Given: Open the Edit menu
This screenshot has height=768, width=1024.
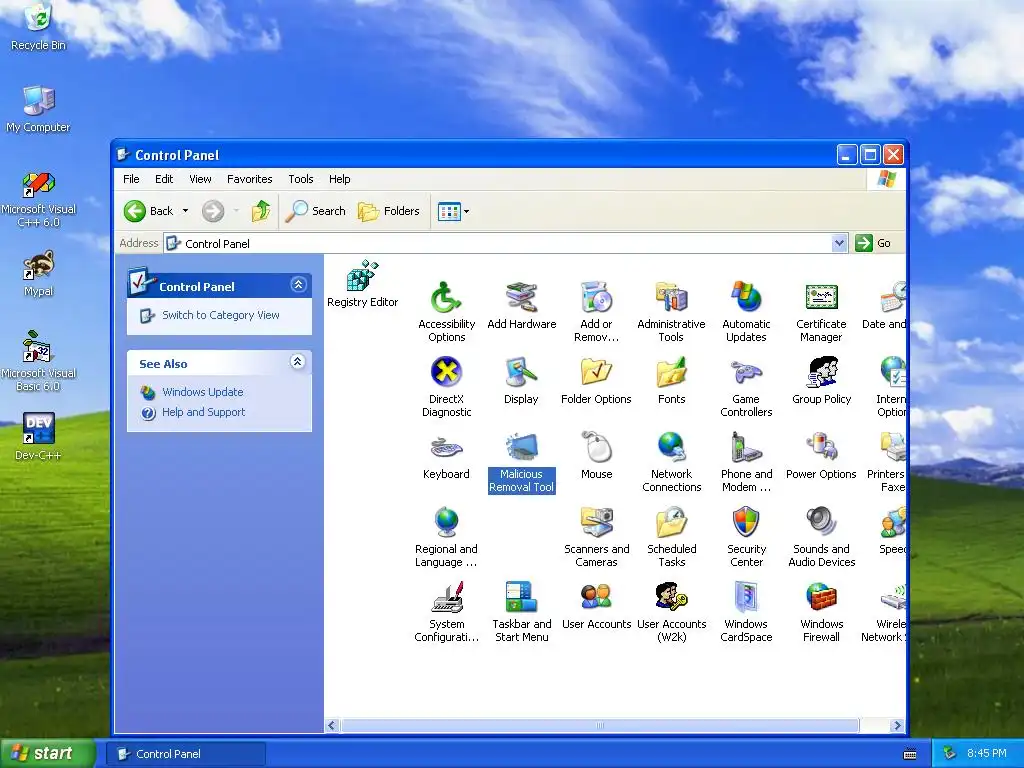Looking at the screenshot, I should pos(164,179).
